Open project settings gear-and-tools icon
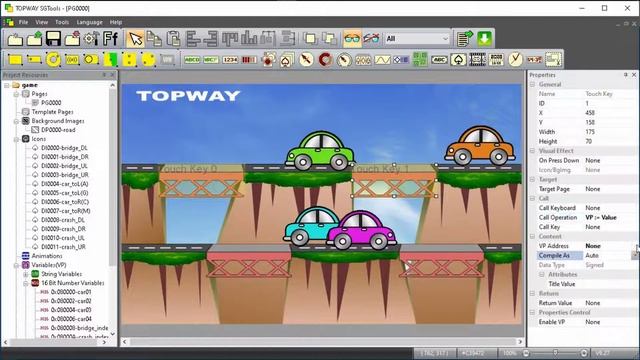The image size is (640, 360). tap(91, 39)
